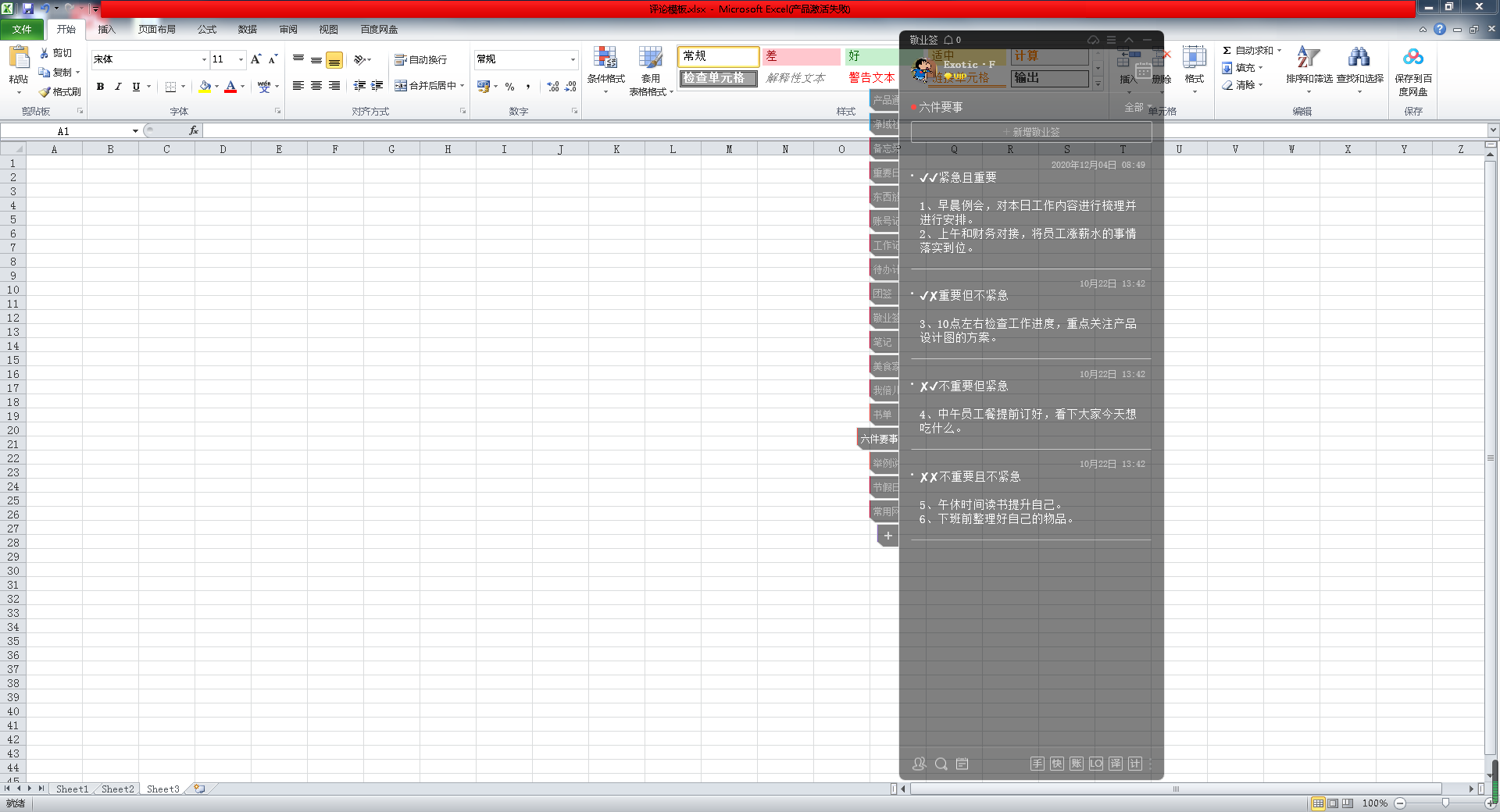Open the font name dropdown 宋体
The width and height of the screenshot is (1500, 812).
[204, 59]
